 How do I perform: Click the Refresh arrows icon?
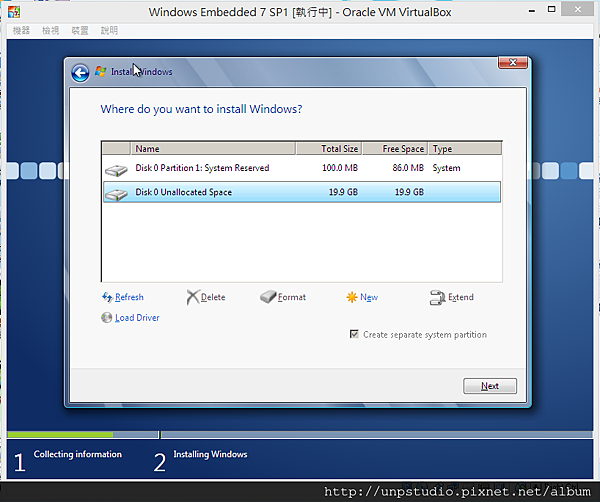pos(107,297)
